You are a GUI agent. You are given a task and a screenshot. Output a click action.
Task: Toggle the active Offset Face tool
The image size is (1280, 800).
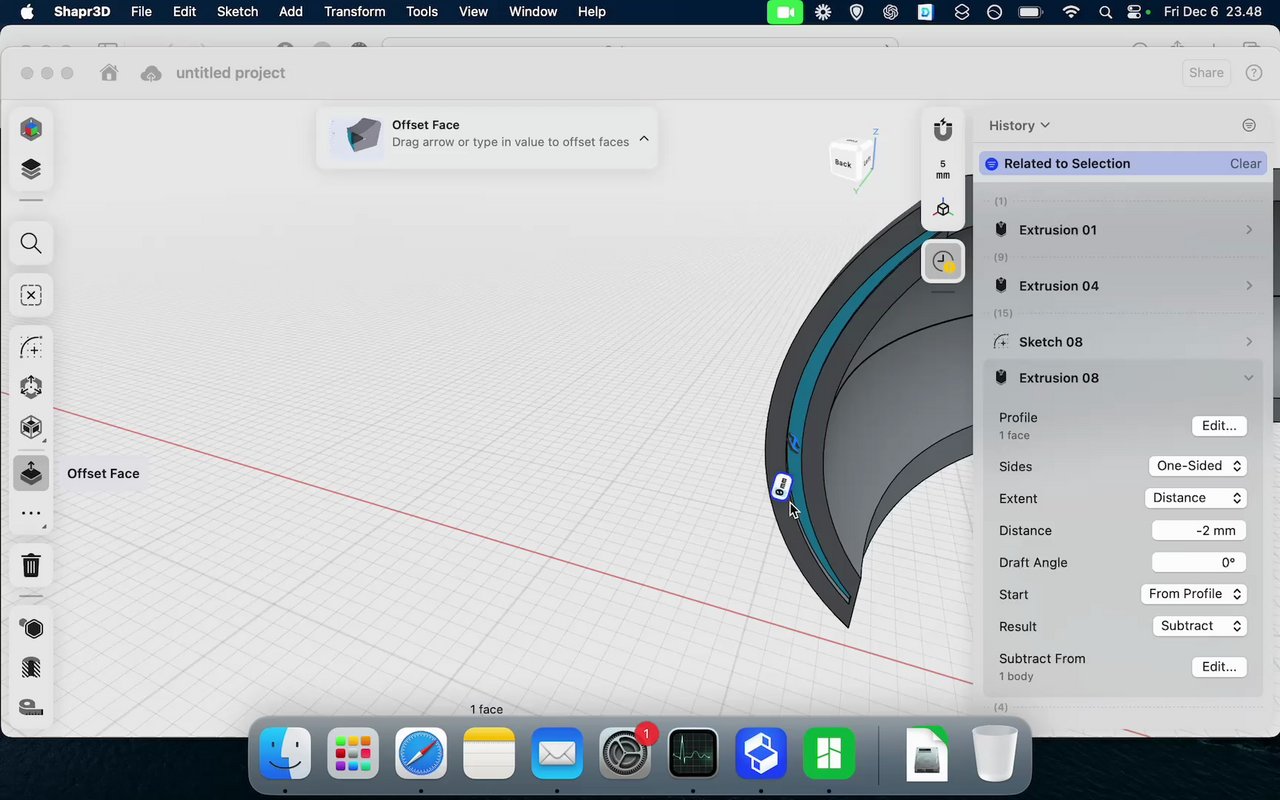coord(31,473)
